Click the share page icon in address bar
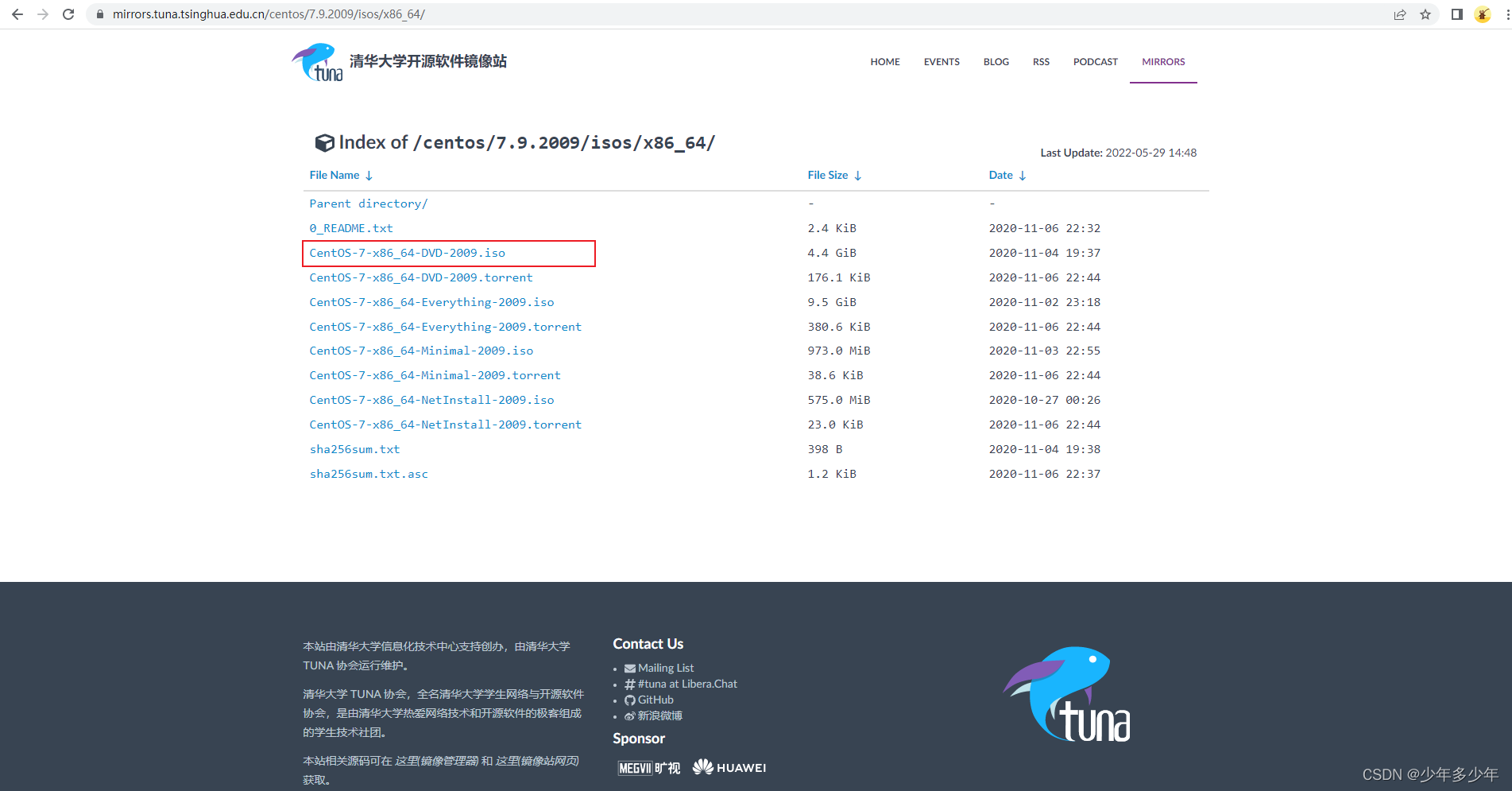Image resolution: width=1512 pixels, height=791 pixels. pyautogui.click(x=1400, y=14)
